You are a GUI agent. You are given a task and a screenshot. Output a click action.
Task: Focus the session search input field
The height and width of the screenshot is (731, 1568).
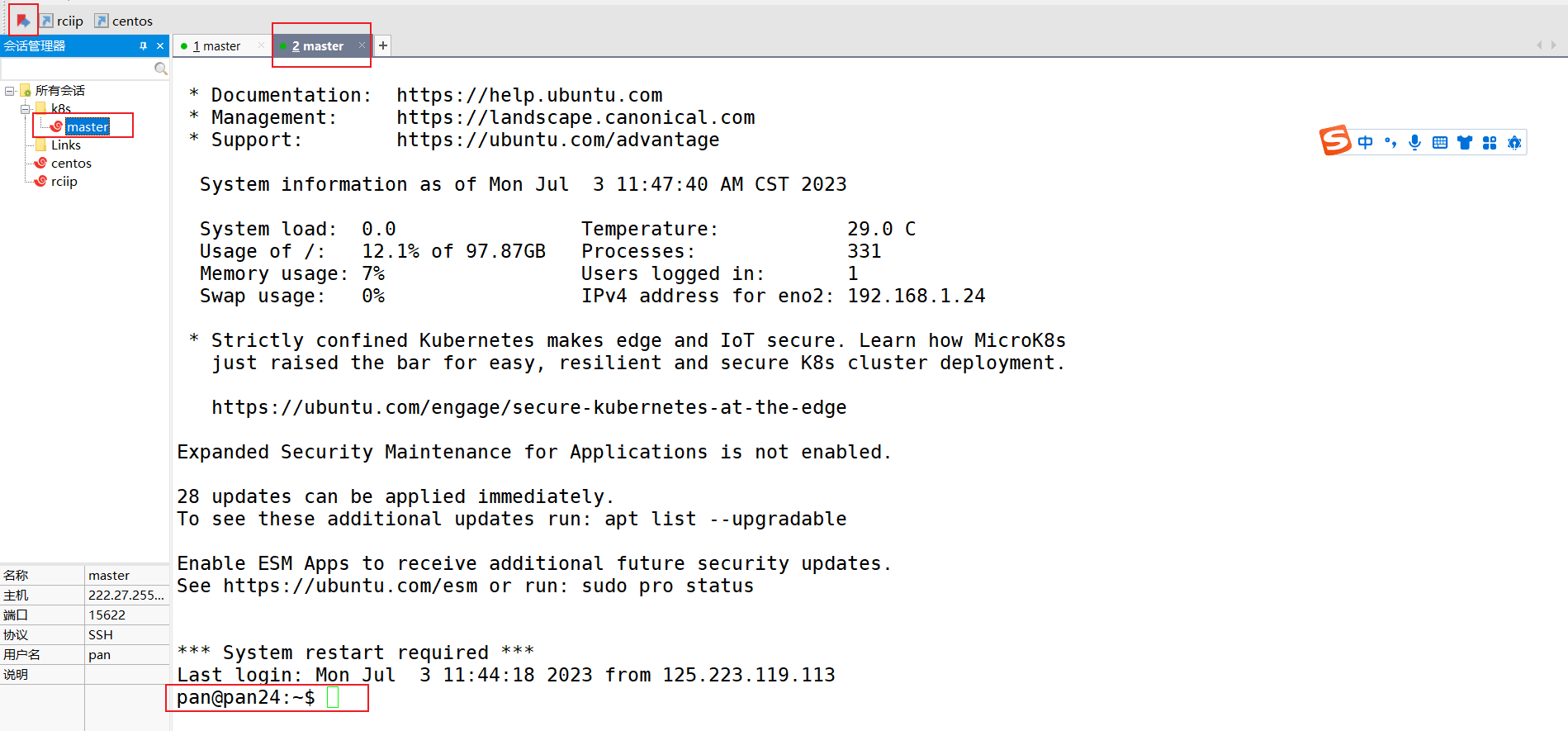point(78,69)
